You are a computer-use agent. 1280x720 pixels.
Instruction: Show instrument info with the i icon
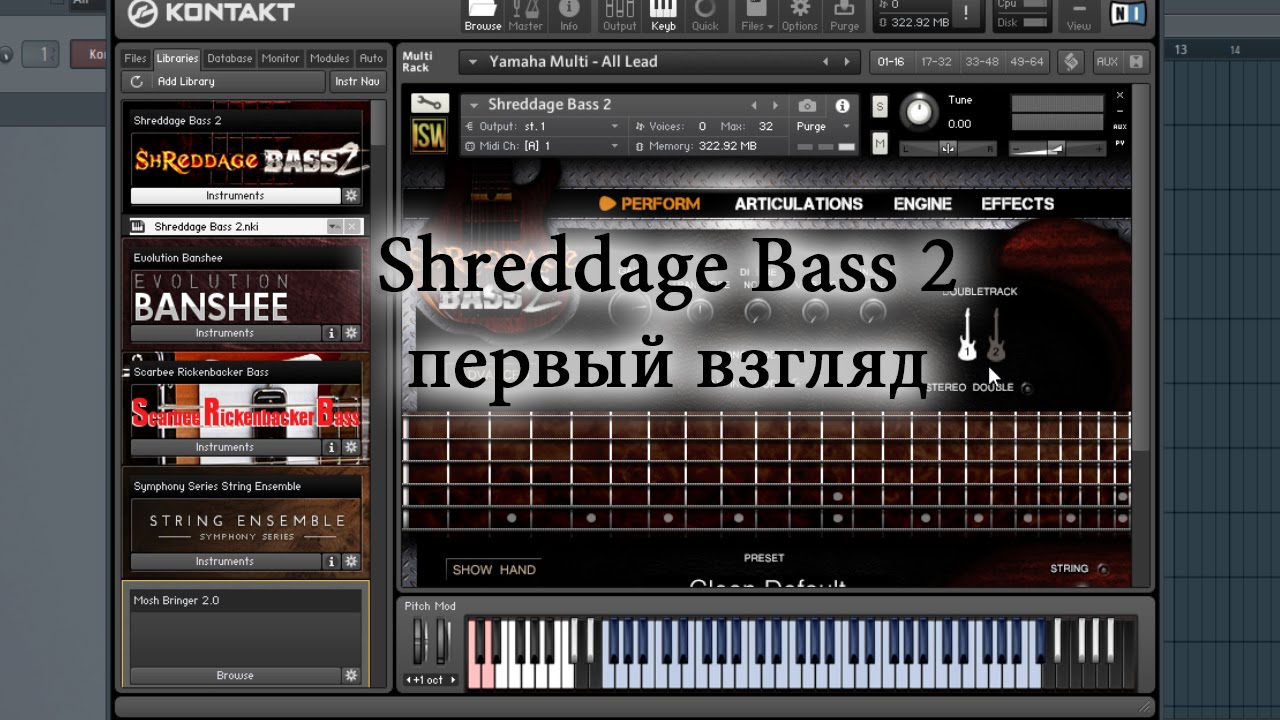[x=842, y=105]
